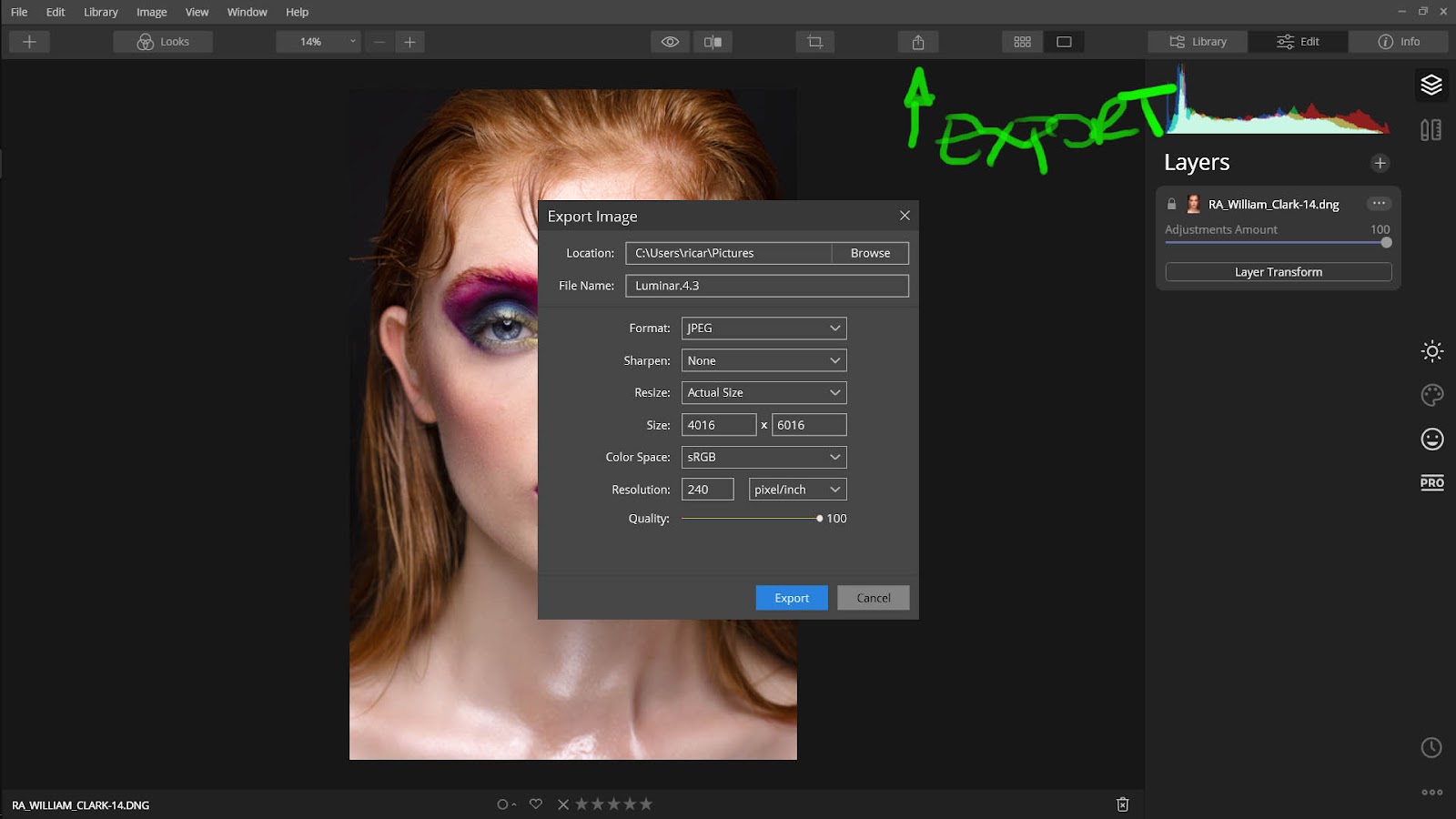Open the Image menu
1456x819 pixels.
pyautogui.click(x=151, y=12)
